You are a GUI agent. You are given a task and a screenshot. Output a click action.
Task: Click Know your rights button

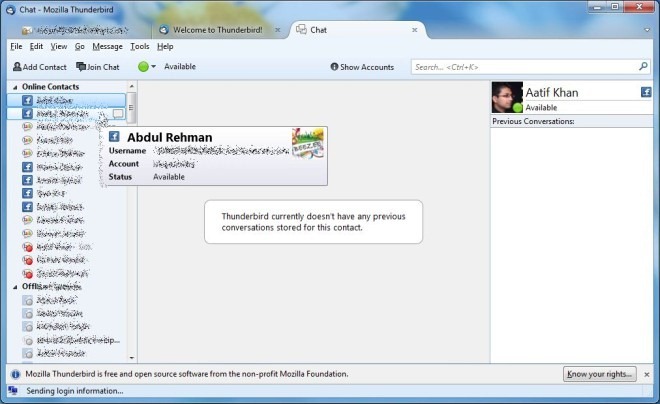pyautogui.click(x=599, y=374)
